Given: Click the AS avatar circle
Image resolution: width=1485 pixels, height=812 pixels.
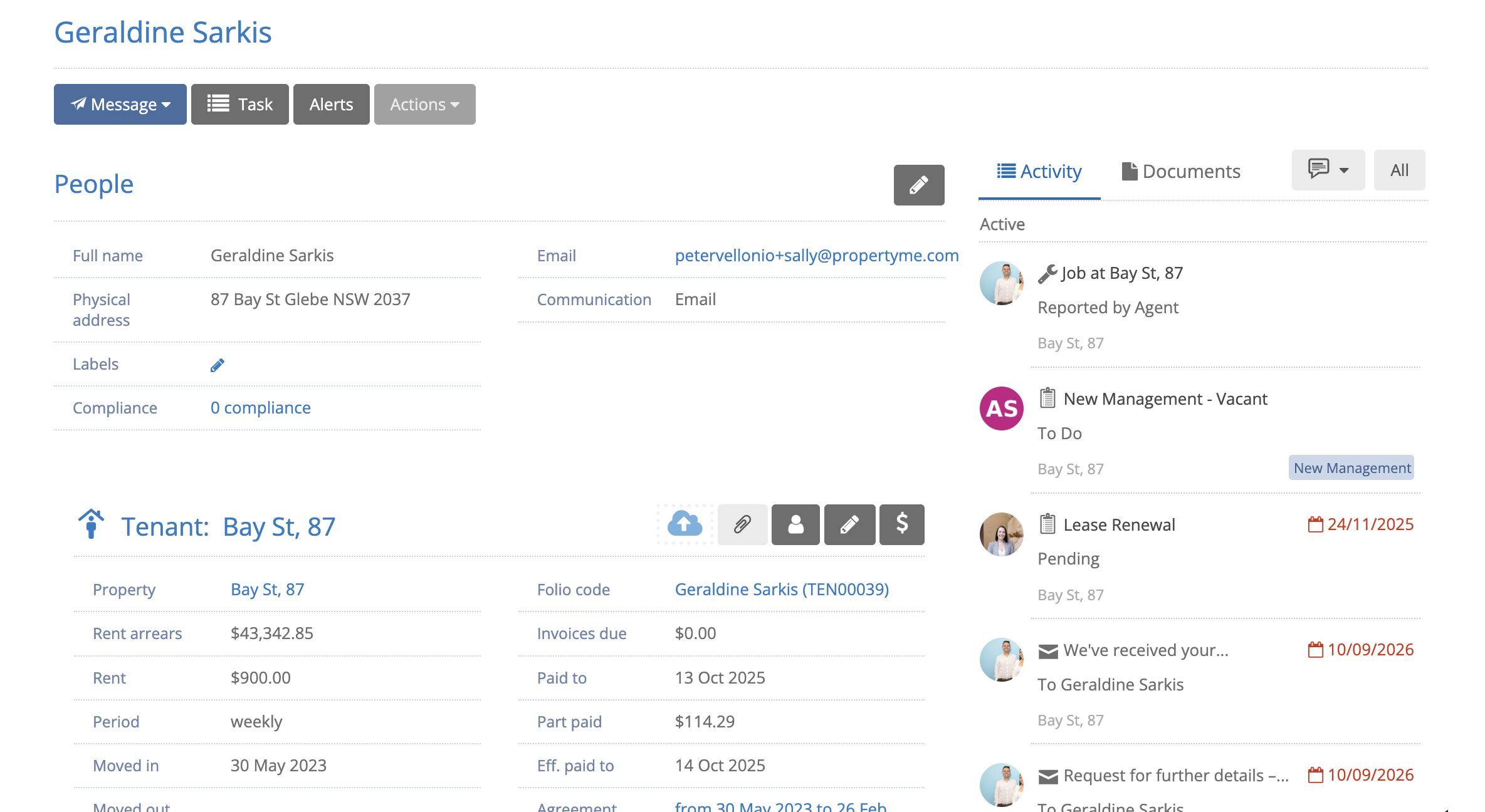Looking at the screenshot, I should coord(1001,409).
